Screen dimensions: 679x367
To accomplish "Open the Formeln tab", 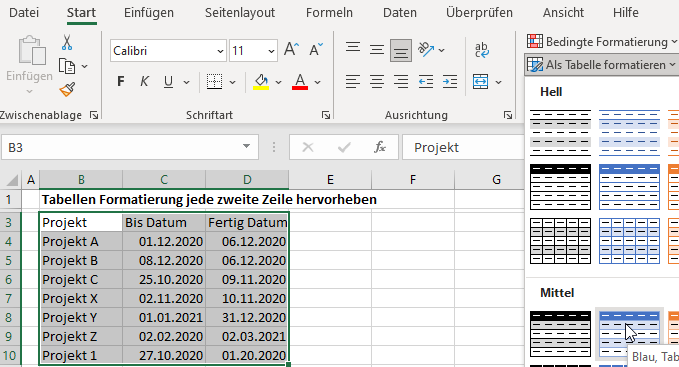I will click(329, 13).
